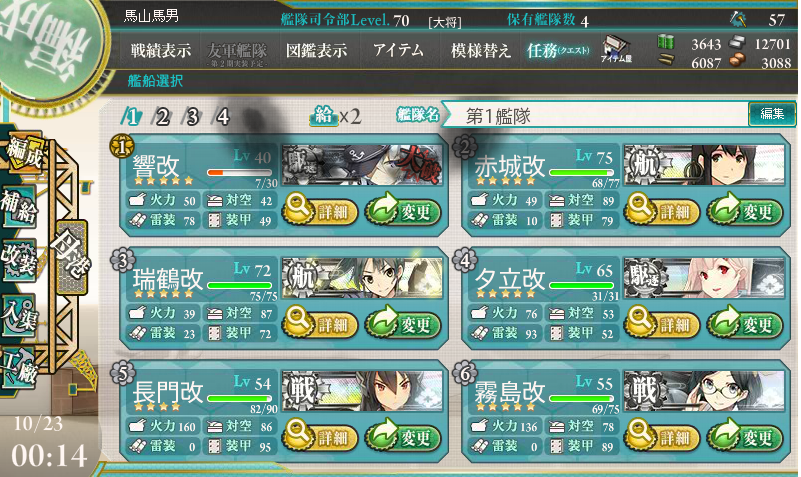Click the 編集 fleet name edit button

click(x=772, y=114)
